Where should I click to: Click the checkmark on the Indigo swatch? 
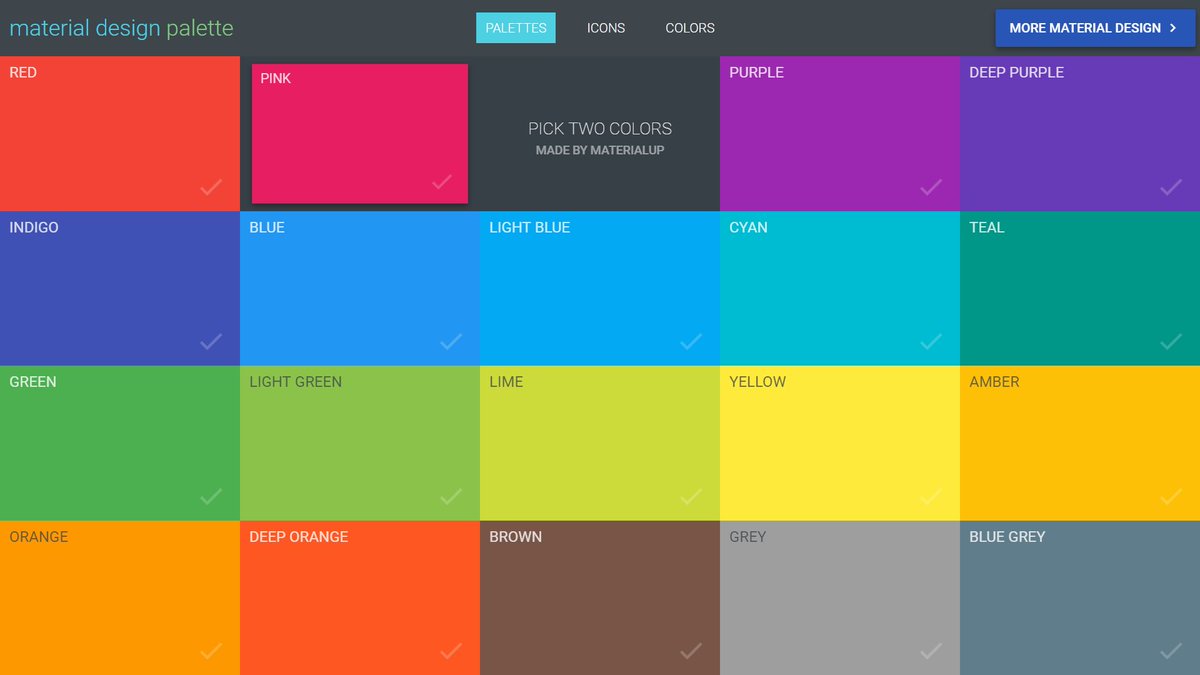tap(211, 341)
